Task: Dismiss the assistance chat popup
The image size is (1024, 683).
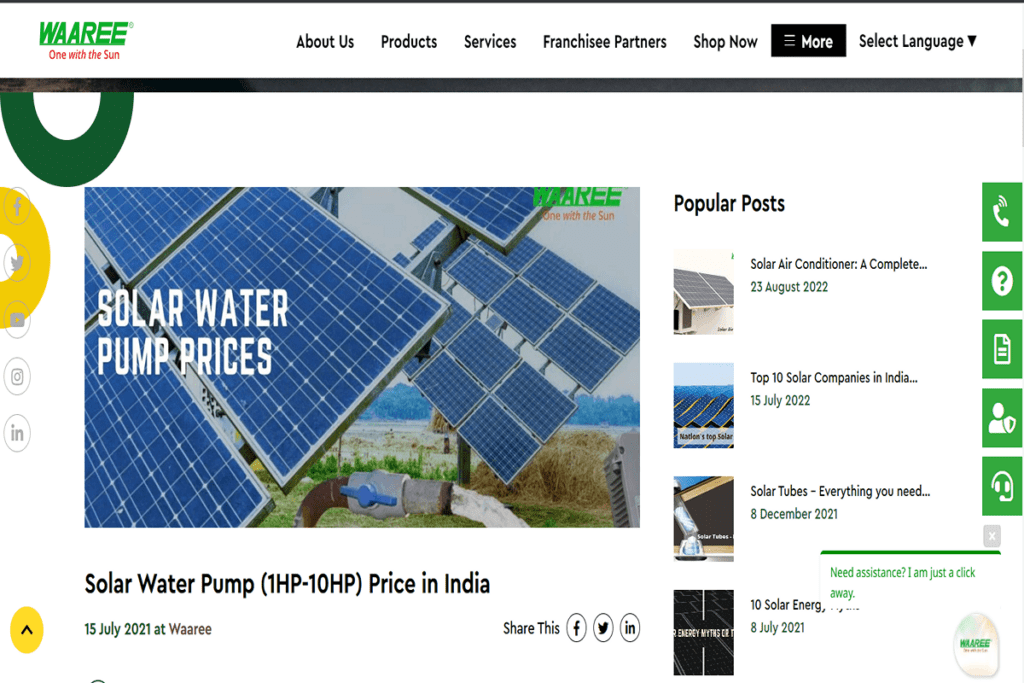Action: click(991, 537)
